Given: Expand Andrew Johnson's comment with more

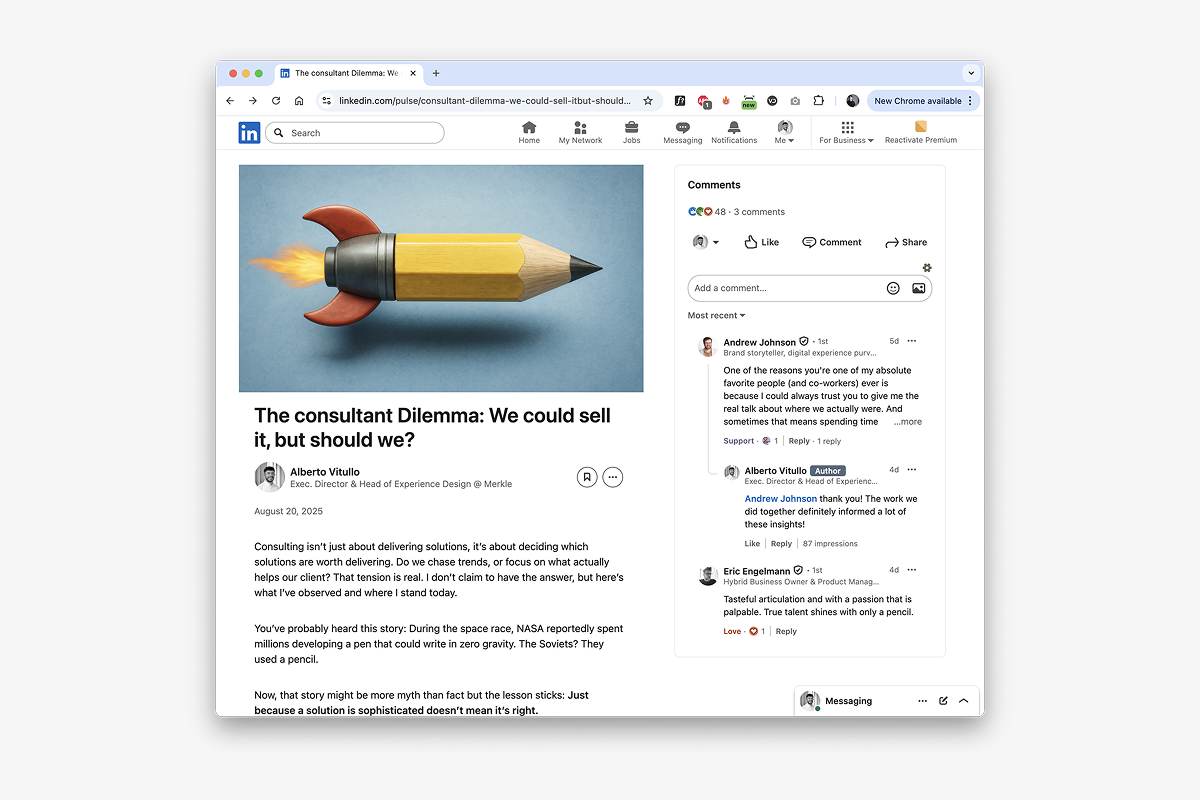Looking at the screenshot, I should click(908, 422).
